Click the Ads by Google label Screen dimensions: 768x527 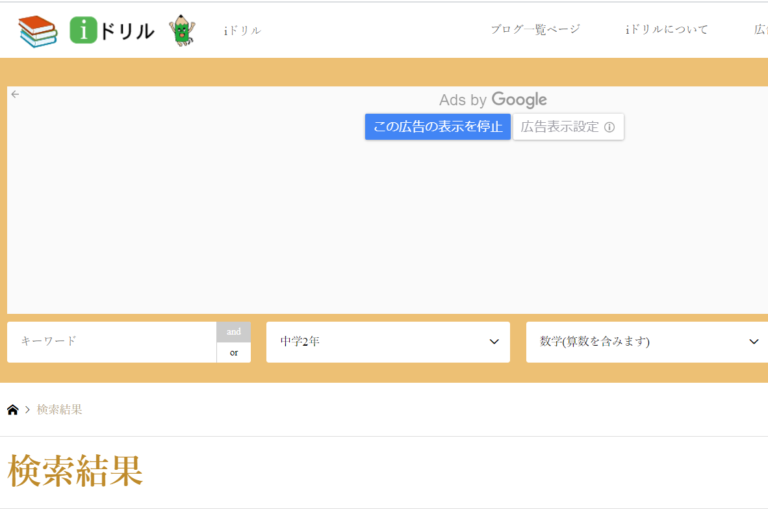coord(493,99)
